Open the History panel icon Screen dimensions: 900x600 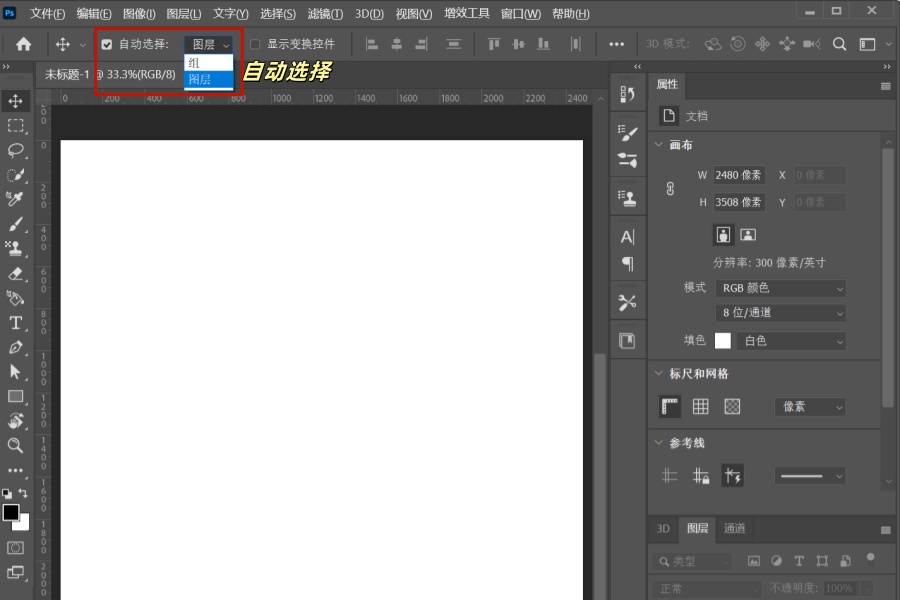click(627, 94)
